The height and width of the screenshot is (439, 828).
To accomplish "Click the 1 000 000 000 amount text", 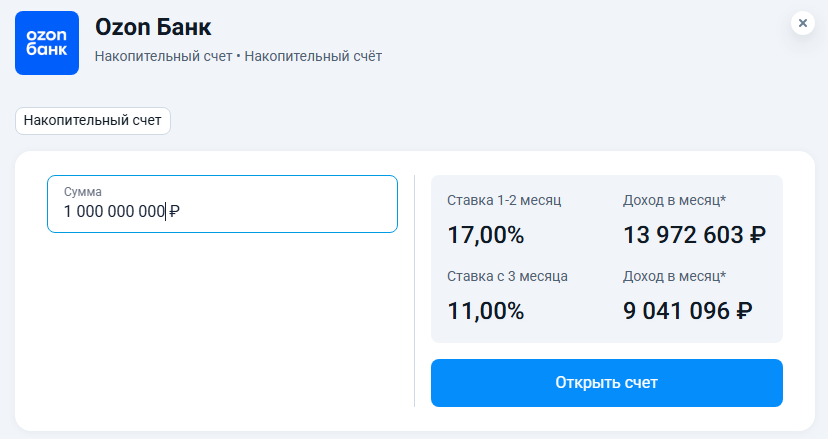I will coord(113,212).
